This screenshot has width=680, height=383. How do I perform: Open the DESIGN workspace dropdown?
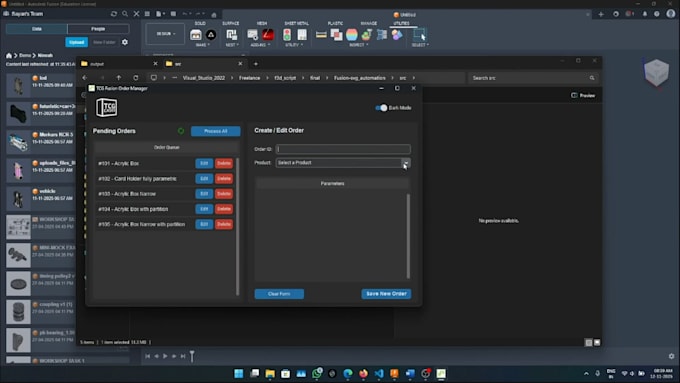165,33
